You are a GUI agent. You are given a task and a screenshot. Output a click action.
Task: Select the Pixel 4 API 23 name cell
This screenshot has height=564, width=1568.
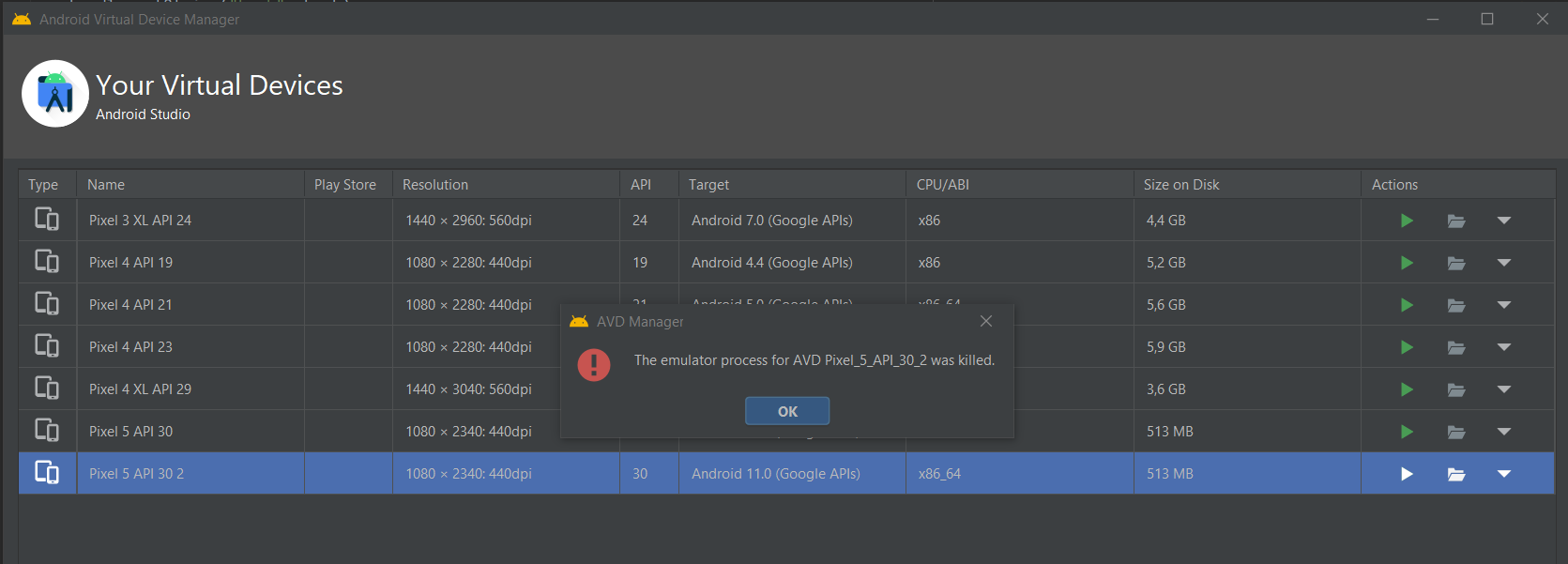click(x=190, y=347)
